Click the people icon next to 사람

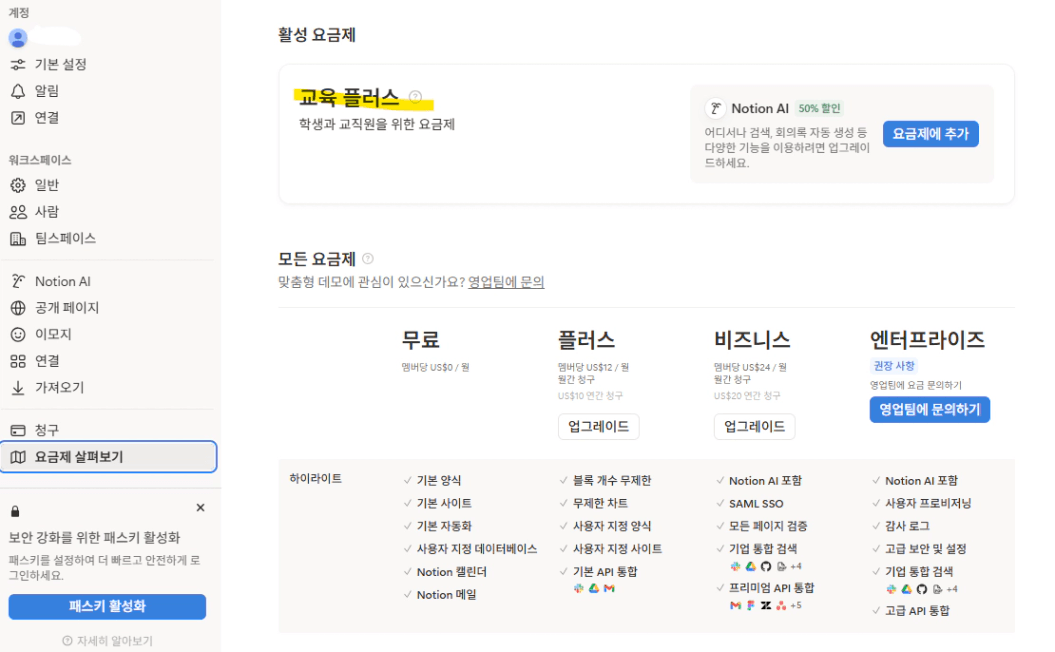(18, 212)
